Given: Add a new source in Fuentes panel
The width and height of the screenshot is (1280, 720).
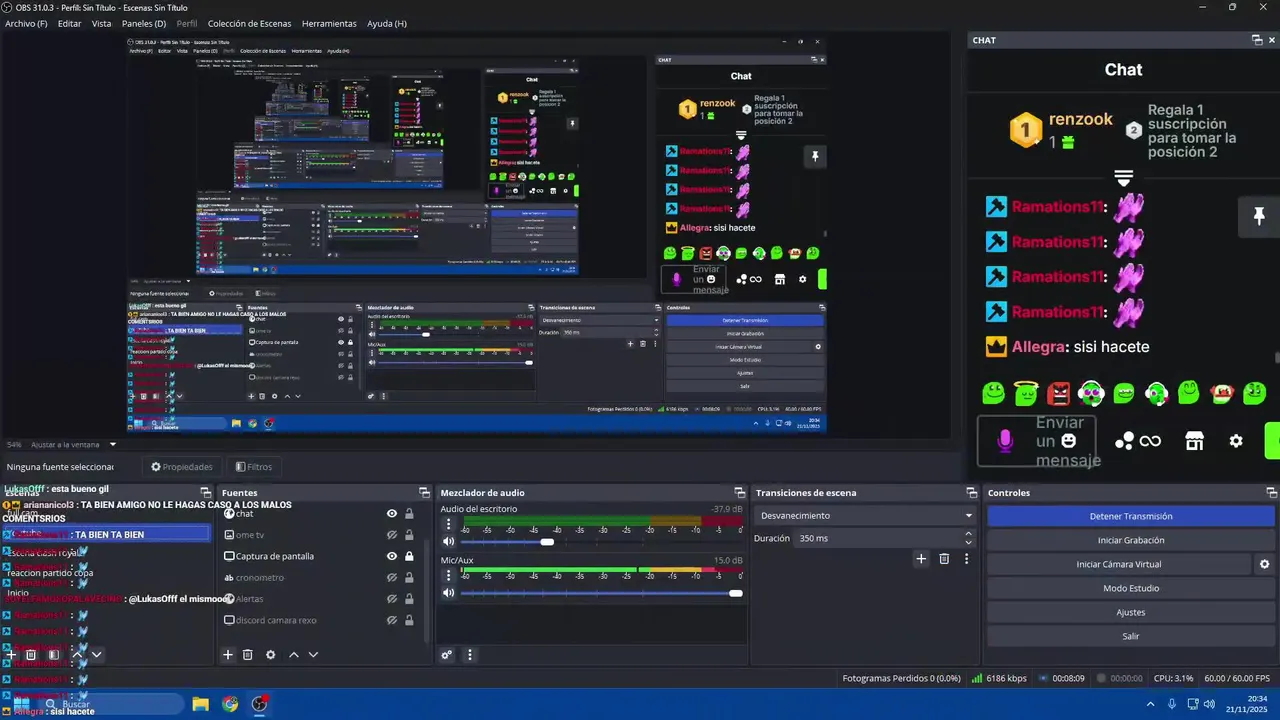Looking at the screenshot, I should pos(228,655).
